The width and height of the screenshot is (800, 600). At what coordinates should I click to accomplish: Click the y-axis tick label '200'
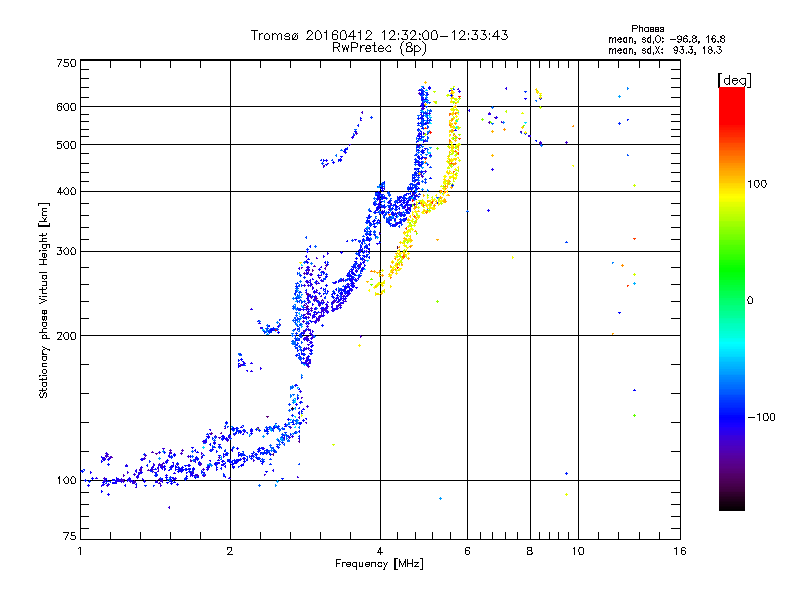coord(66,336)
